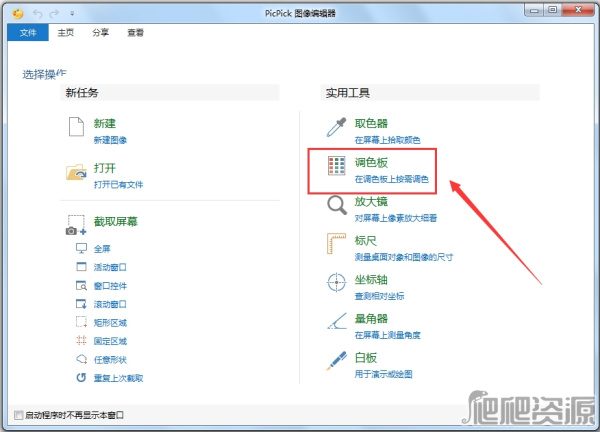Click 用于演示或绘图 description
This screenshot has height=432, width=600.
[x=383, y=374]
